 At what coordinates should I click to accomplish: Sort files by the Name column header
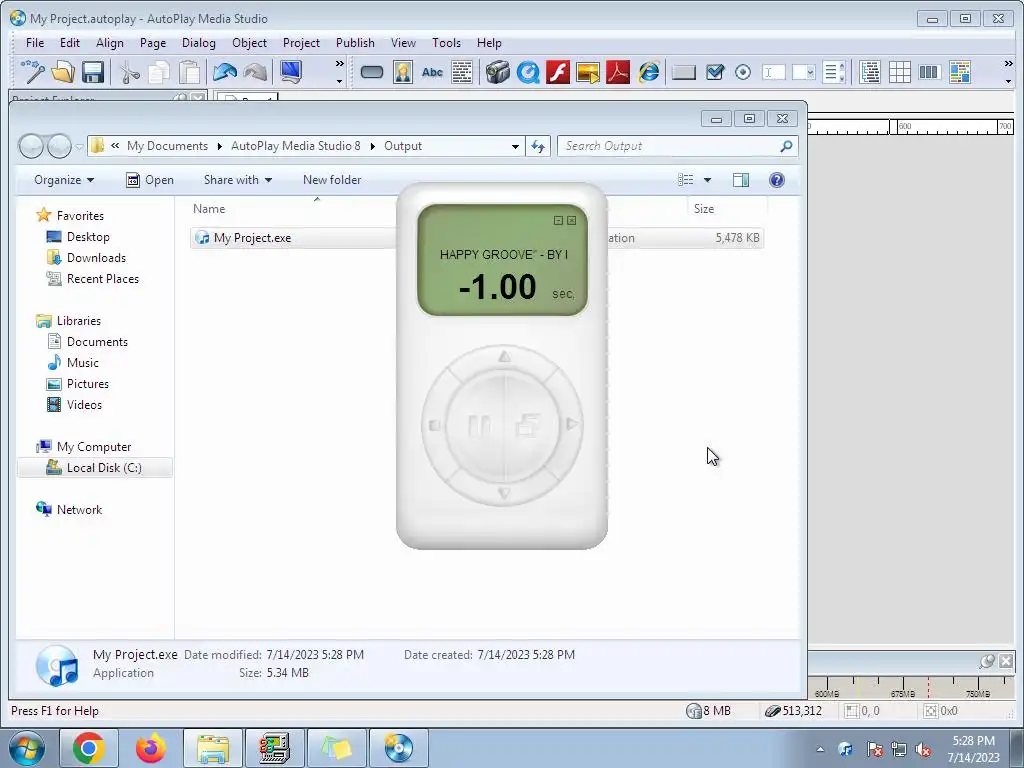pos(209,209)
